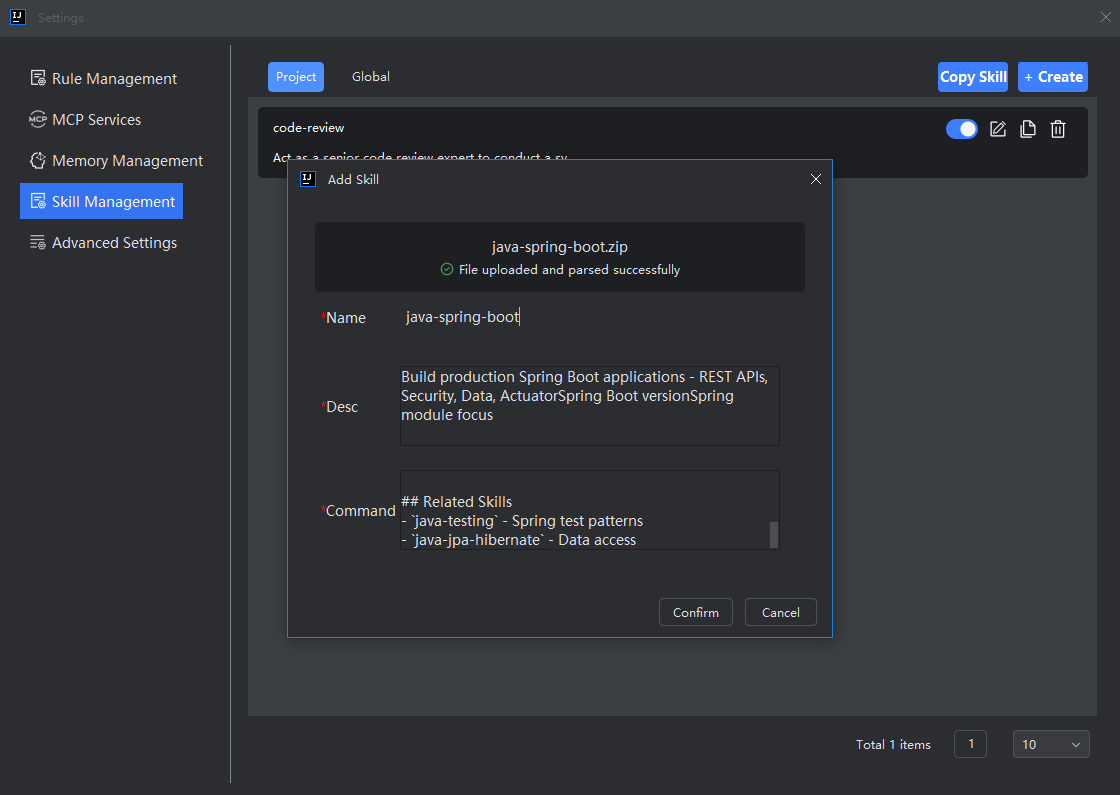Cancel the Add Skill dialog

click(781, 612)
